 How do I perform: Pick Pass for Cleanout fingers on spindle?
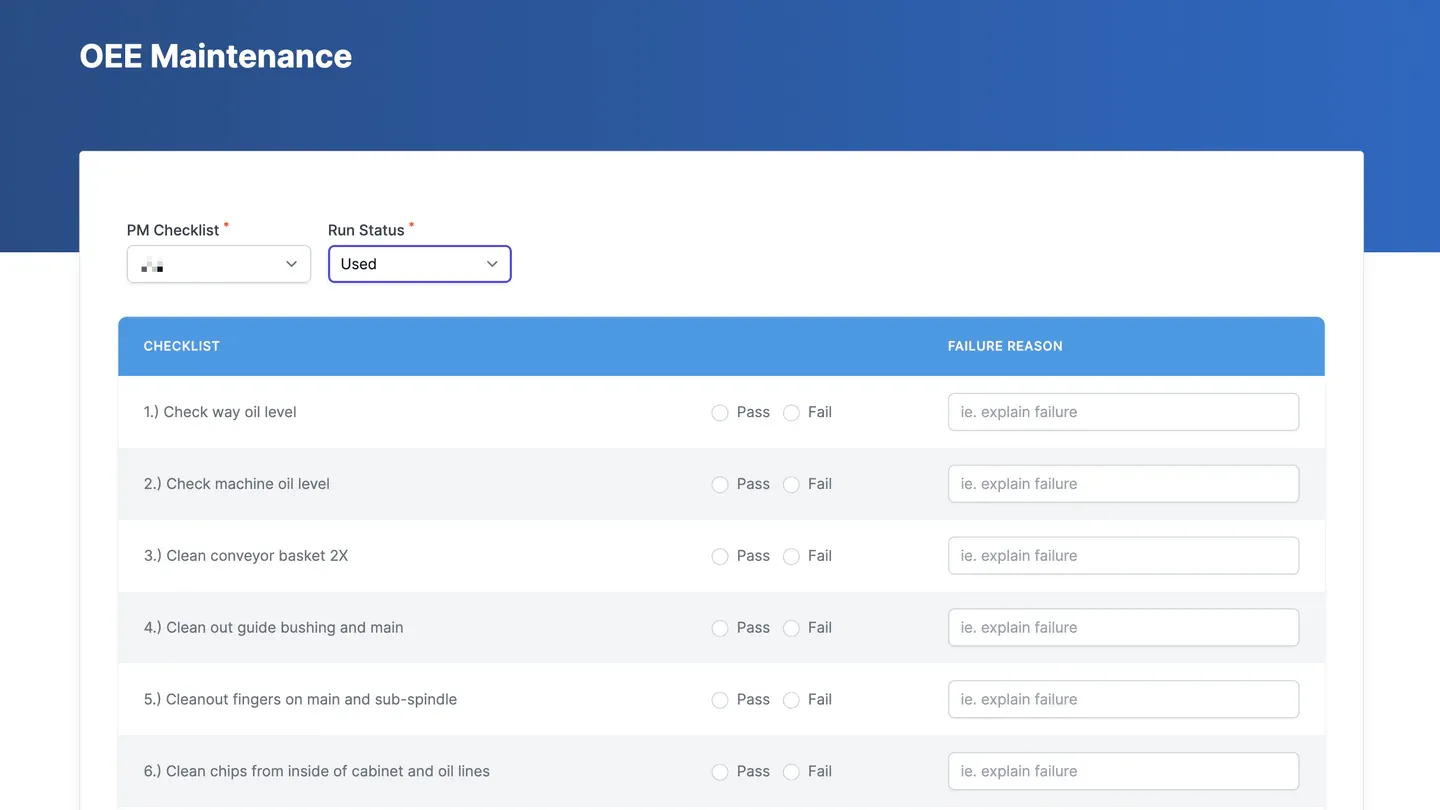[720, 701]
